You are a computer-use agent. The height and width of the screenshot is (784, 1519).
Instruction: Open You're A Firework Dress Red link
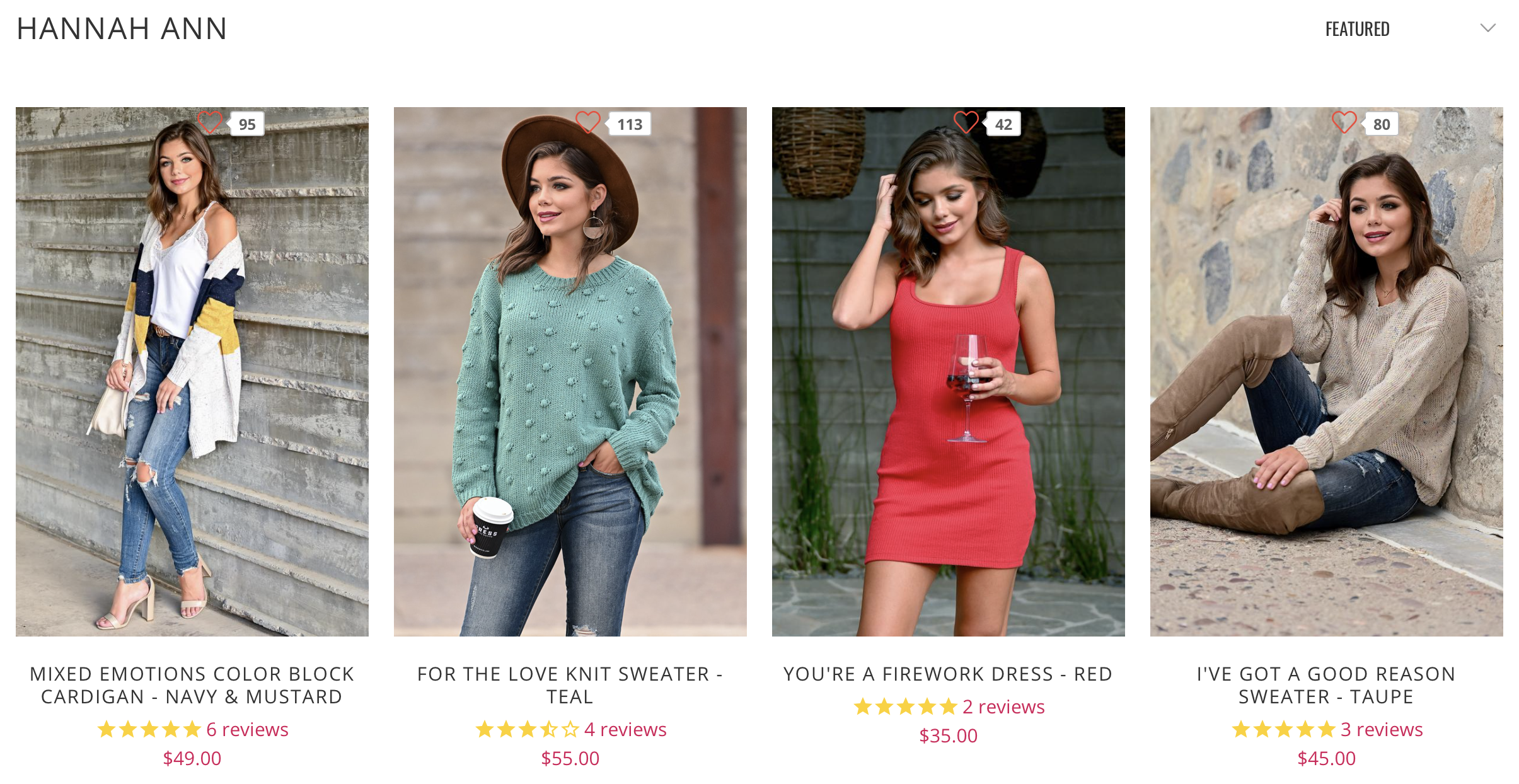pos(949,674)
